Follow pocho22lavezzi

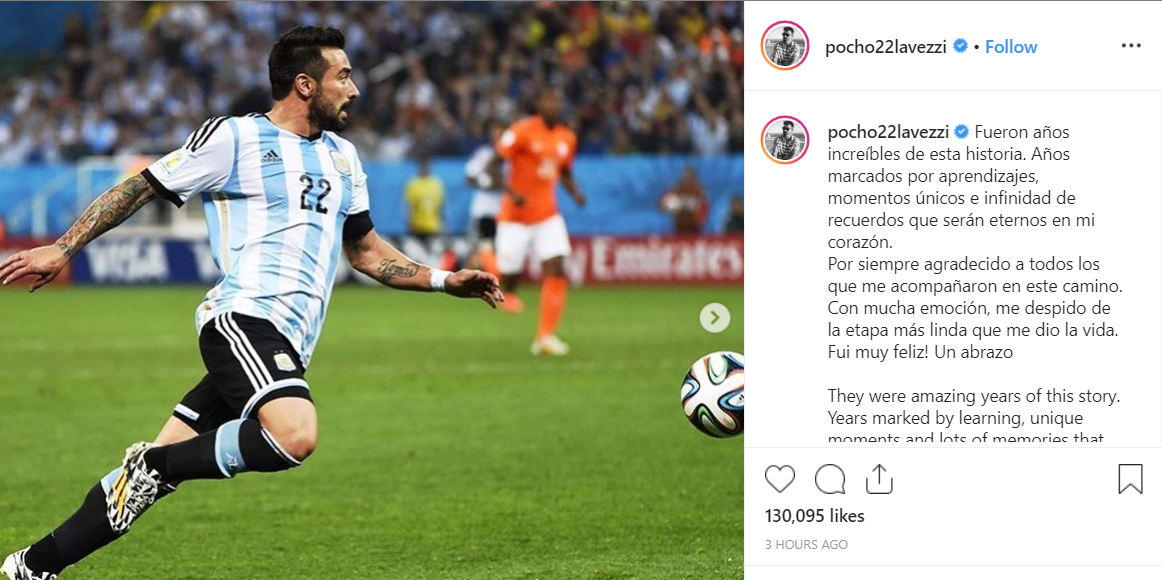pyautogui.click(x=1011, y=47)
